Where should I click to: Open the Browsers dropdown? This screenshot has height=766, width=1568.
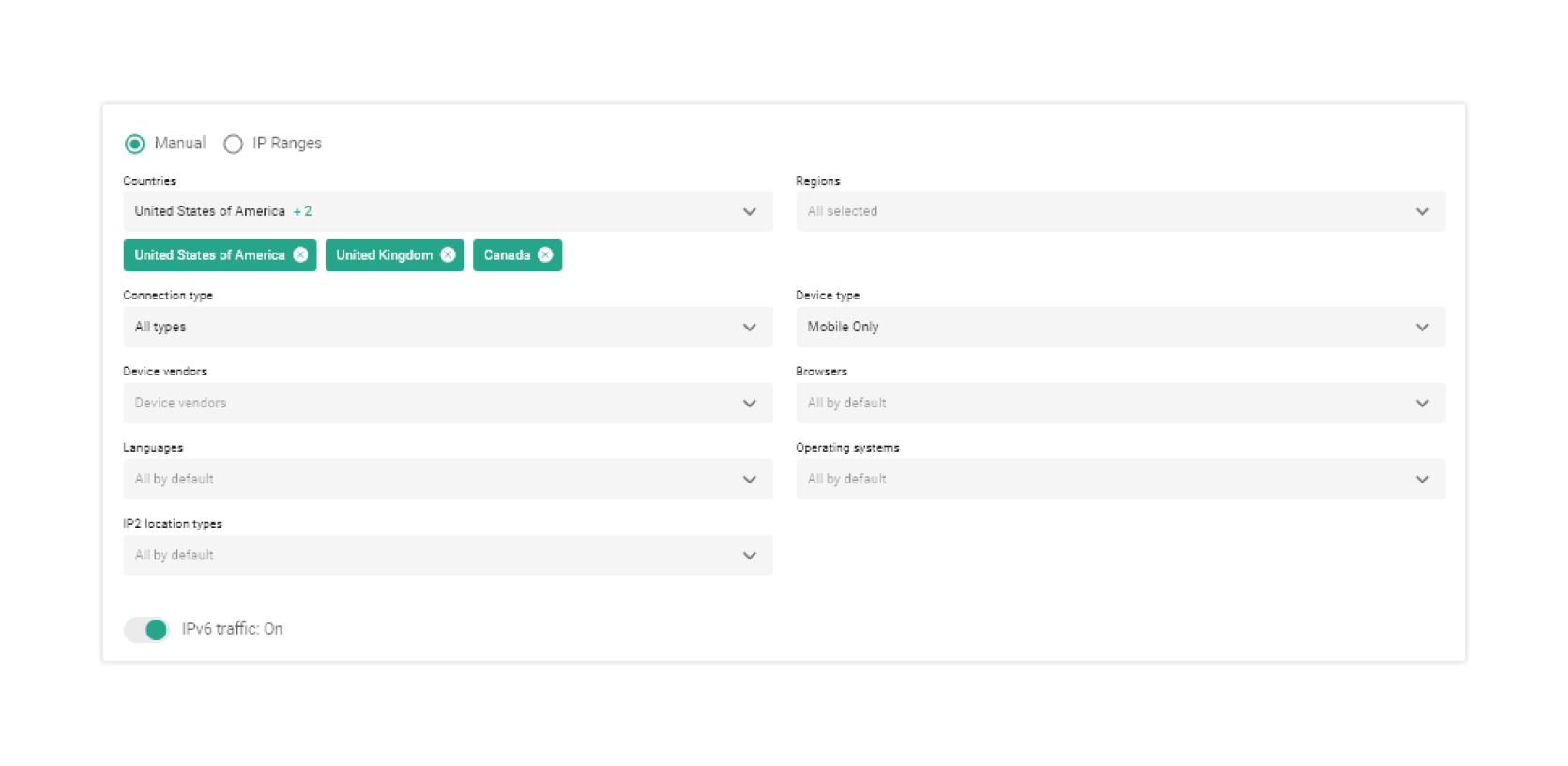click(x=1119, y=404)
